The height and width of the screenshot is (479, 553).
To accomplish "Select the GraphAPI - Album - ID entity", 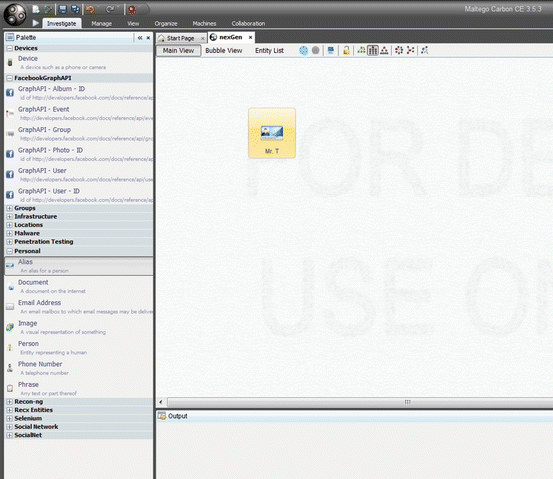I will coord(79,93).
